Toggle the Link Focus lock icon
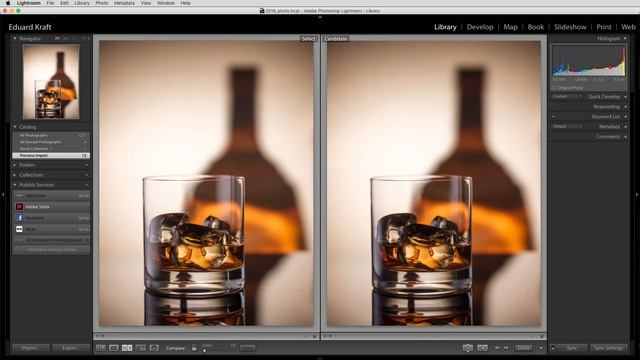Screen dimensions: 640x360 194,348
